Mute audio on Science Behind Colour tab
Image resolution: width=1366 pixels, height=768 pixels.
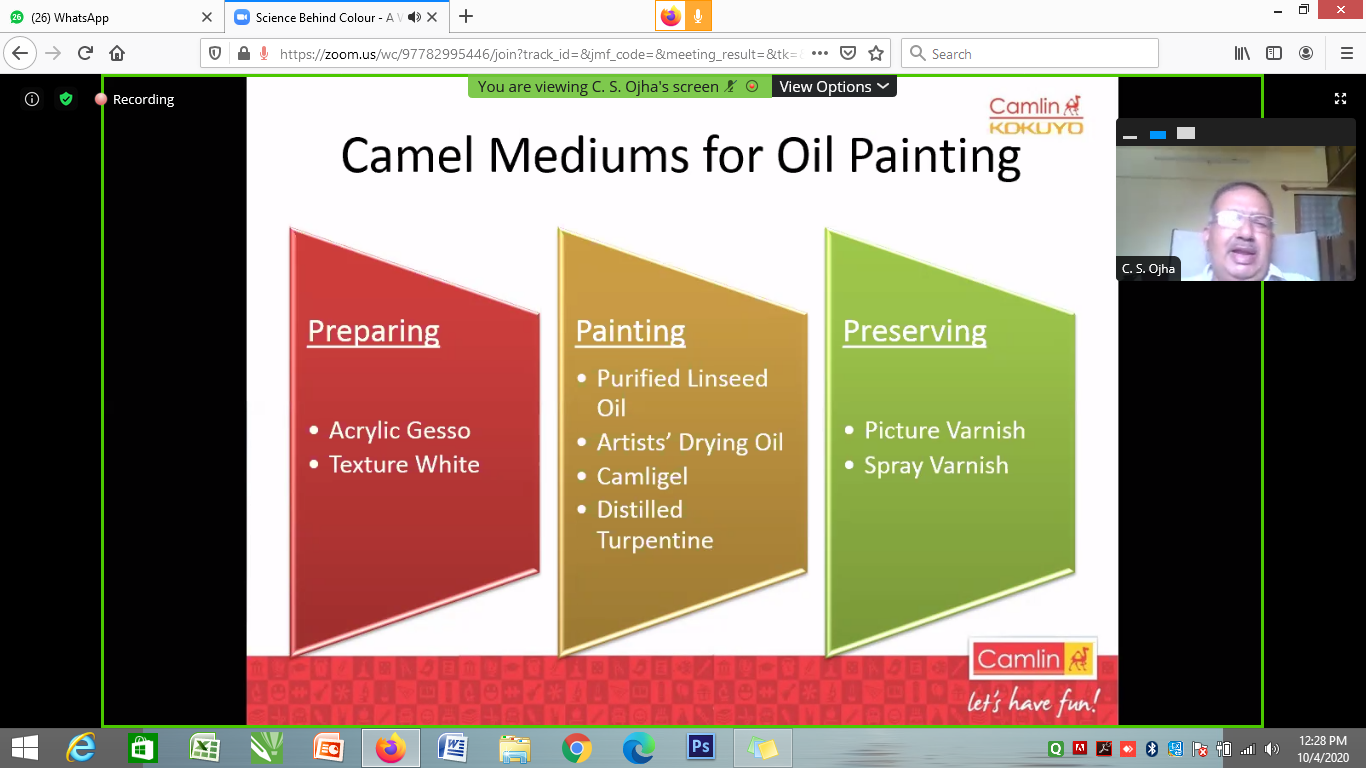(414, 17)
